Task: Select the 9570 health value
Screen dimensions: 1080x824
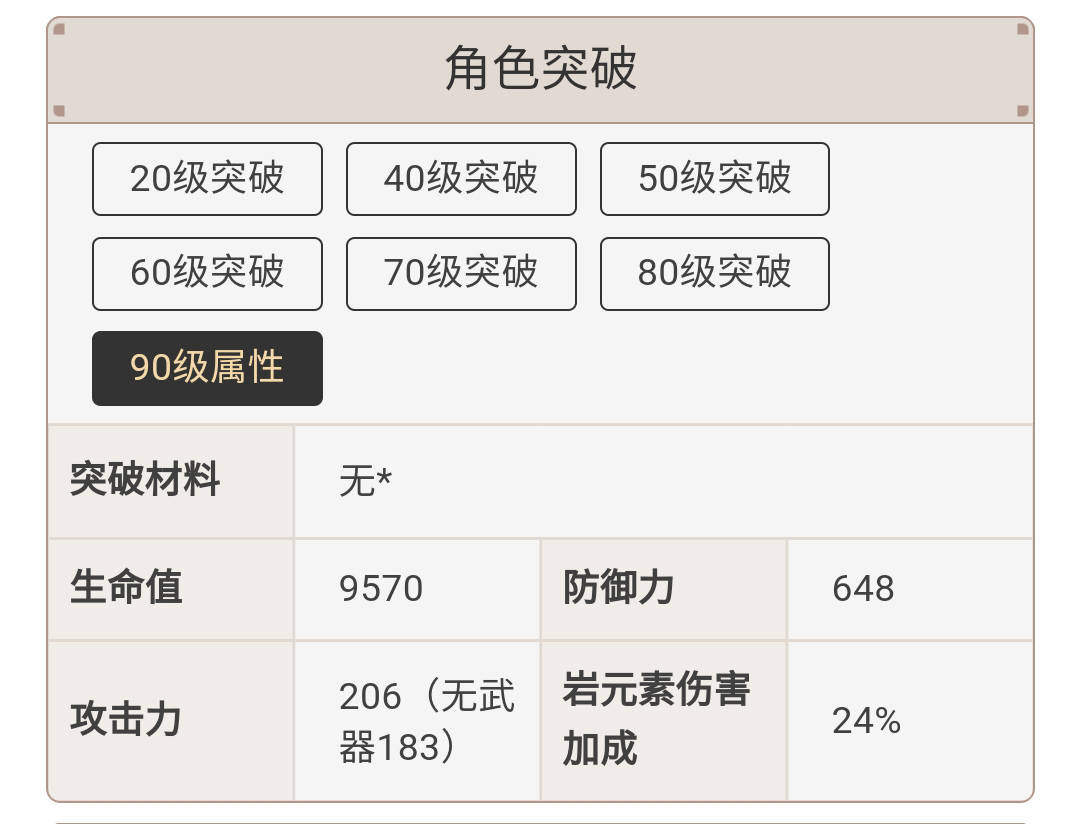Action: pos(381,589)
